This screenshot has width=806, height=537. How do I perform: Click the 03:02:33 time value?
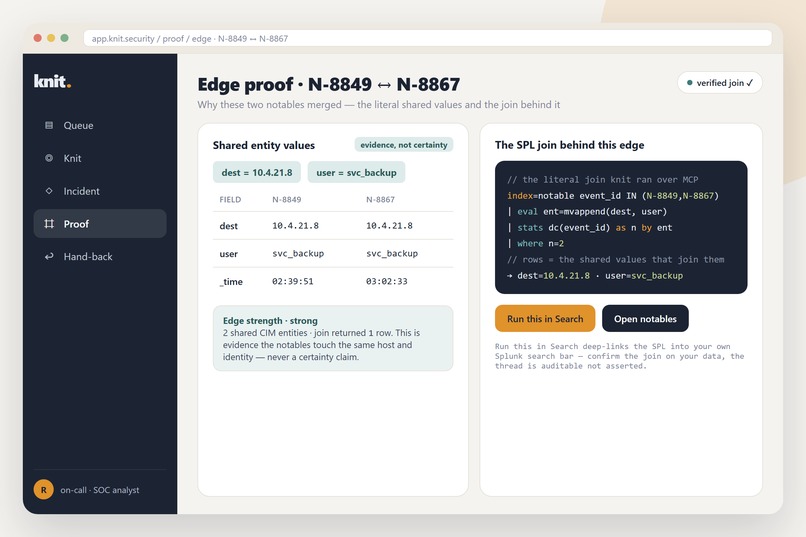[x=387, y=282]
